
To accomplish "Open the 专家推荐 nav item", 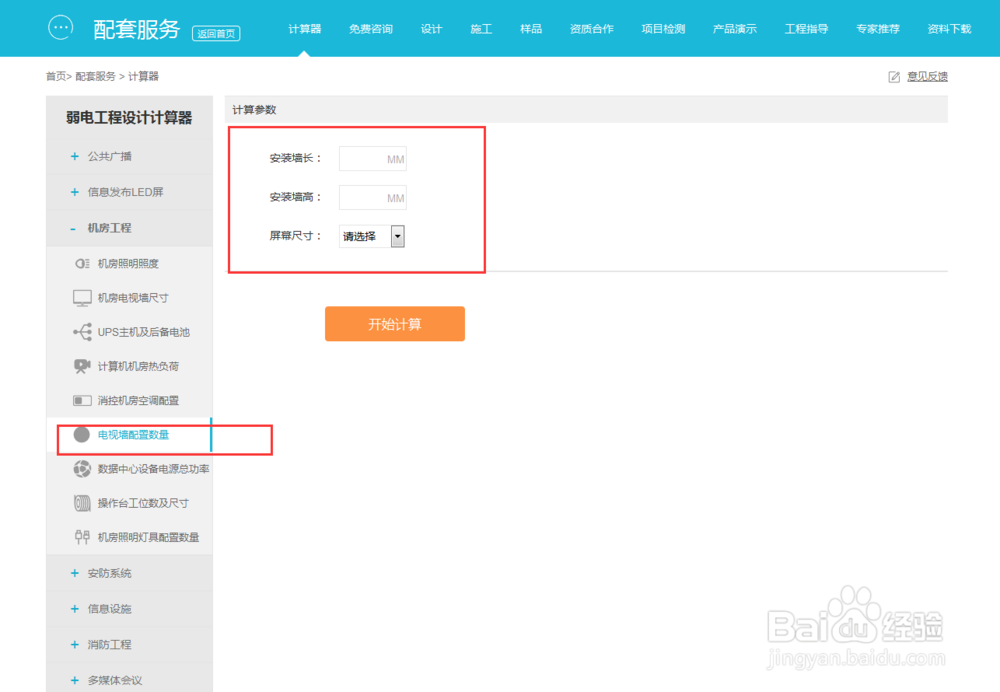I will 878,29.
